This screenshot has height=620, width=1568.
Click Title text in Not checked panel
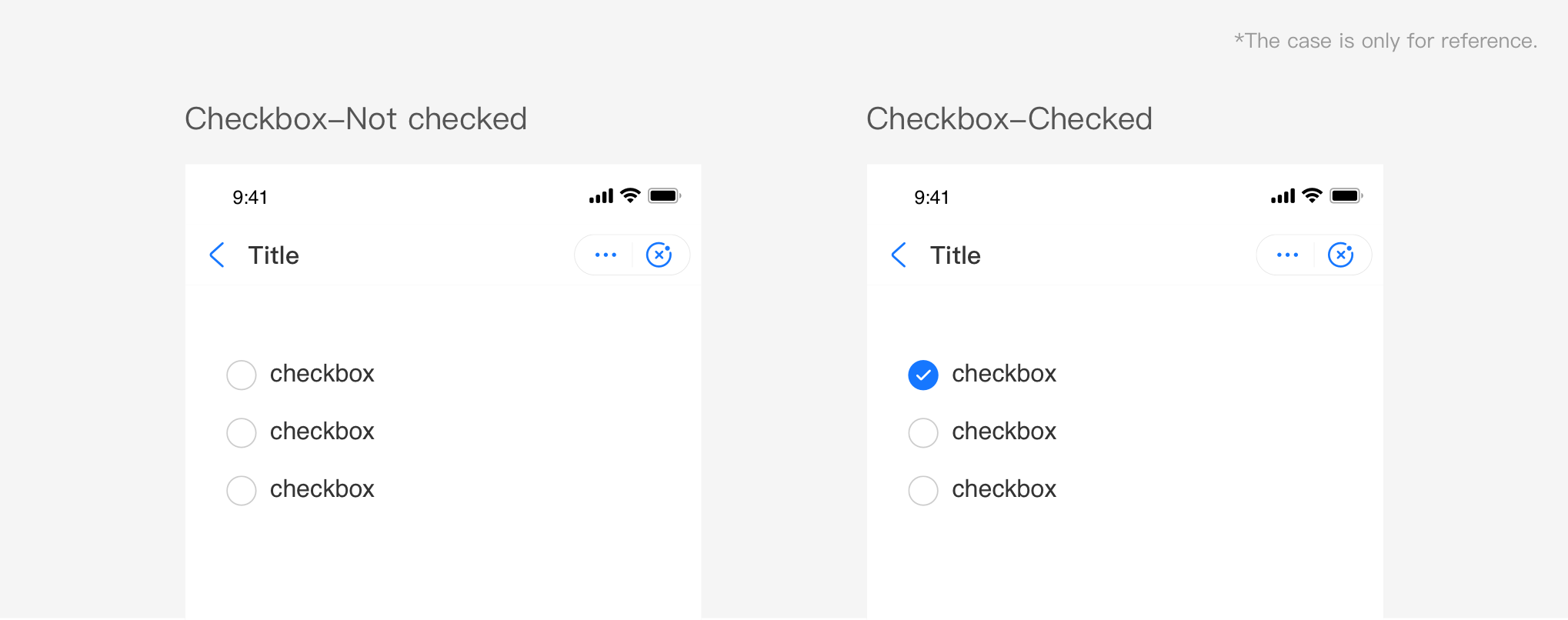pos(273,255)
